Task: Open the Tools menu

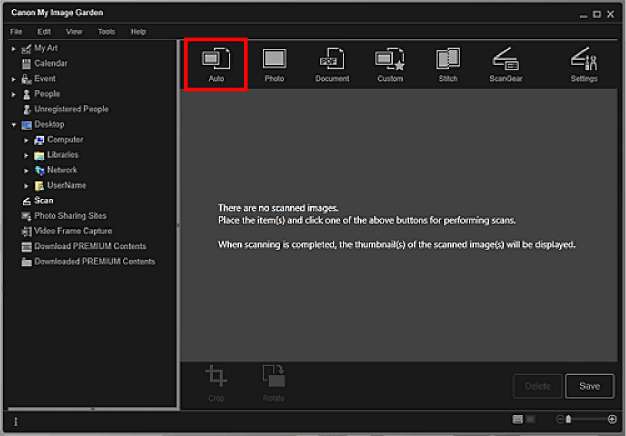Action: click(106, 32)
